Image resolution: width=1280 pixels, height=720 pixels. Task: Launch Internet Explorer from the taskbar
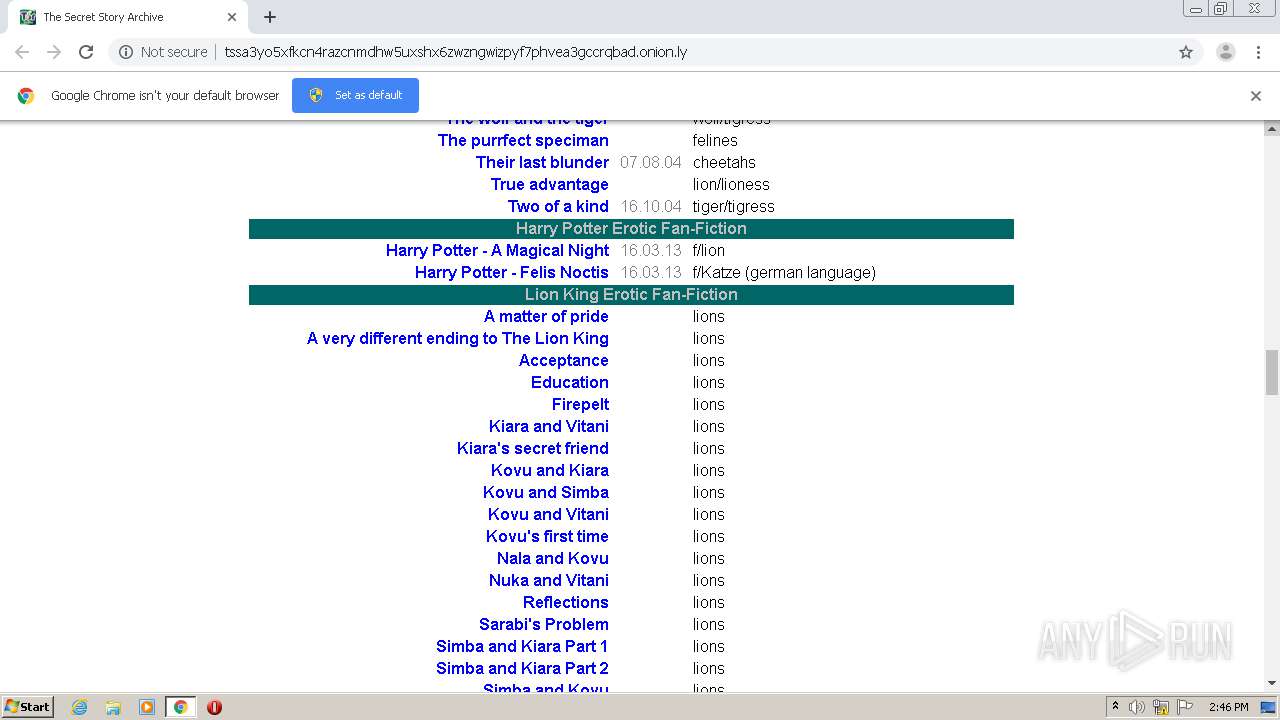click(x=80, y=707)
